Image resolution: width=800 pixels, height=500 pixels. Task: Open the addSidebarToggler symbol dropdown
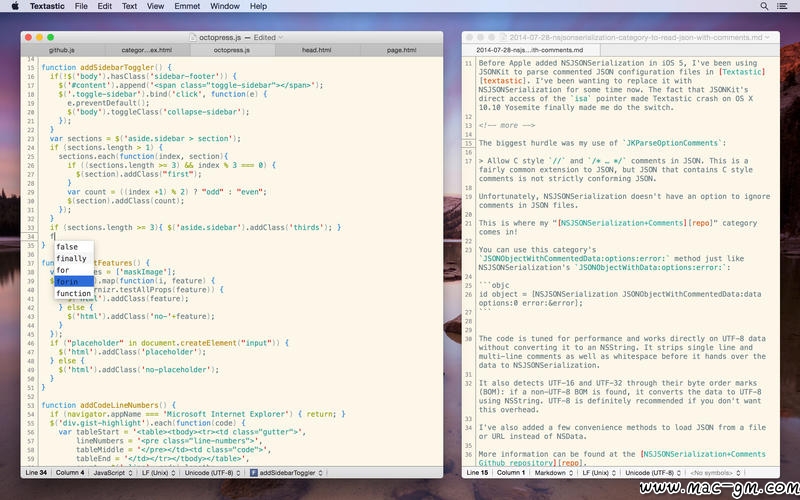coord(286,473)
